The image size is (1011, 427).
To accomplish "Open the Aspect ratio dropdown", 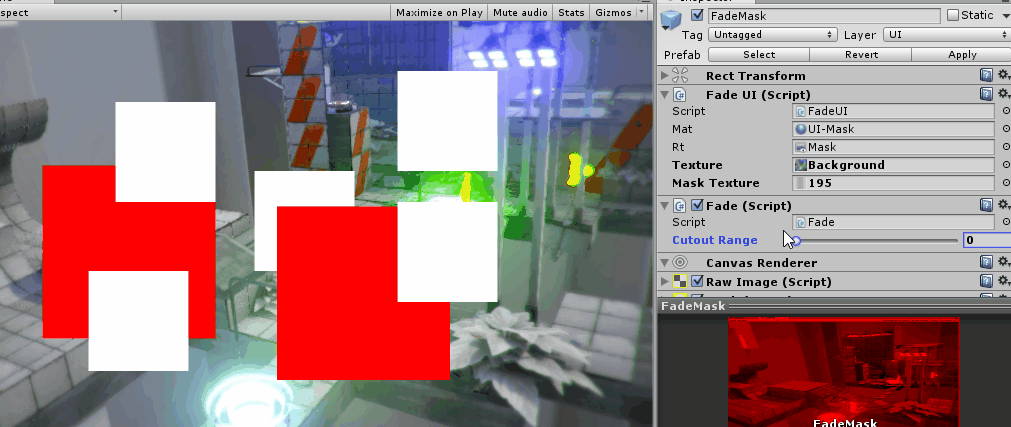I will coord(60,12).
